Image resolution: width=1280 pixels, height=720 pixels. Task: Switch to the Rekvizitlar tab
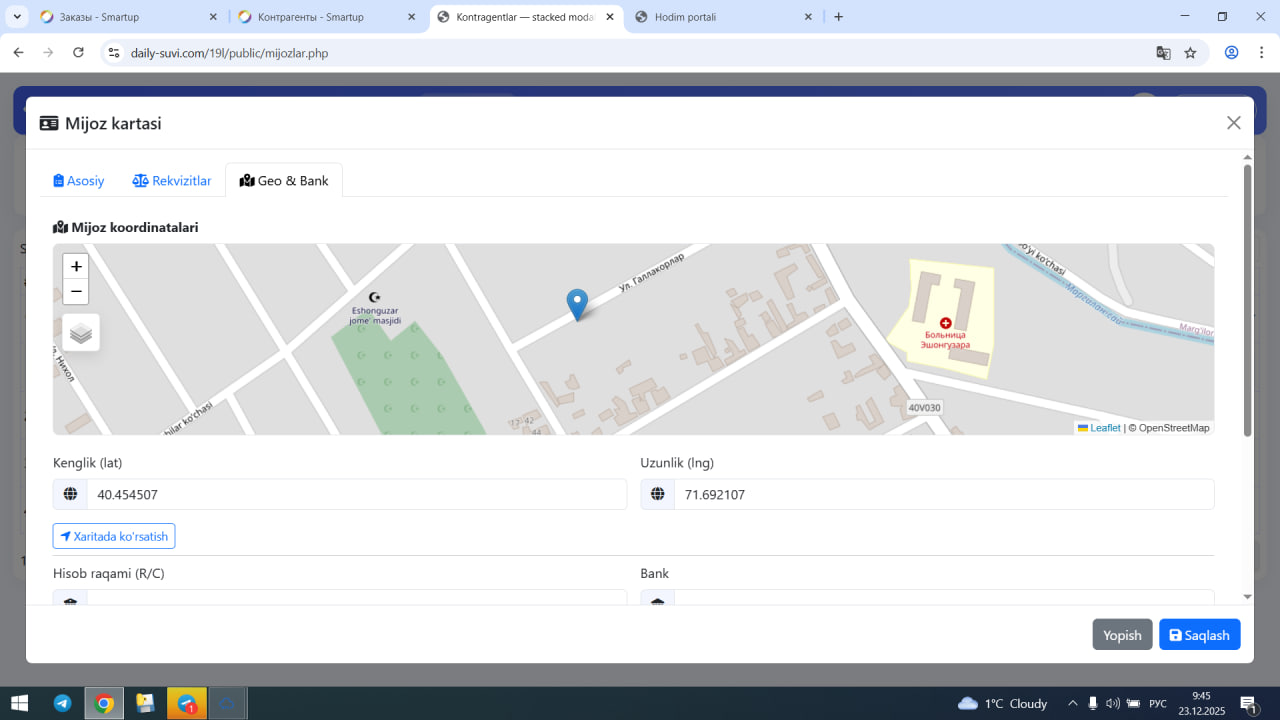pos(172,181)
